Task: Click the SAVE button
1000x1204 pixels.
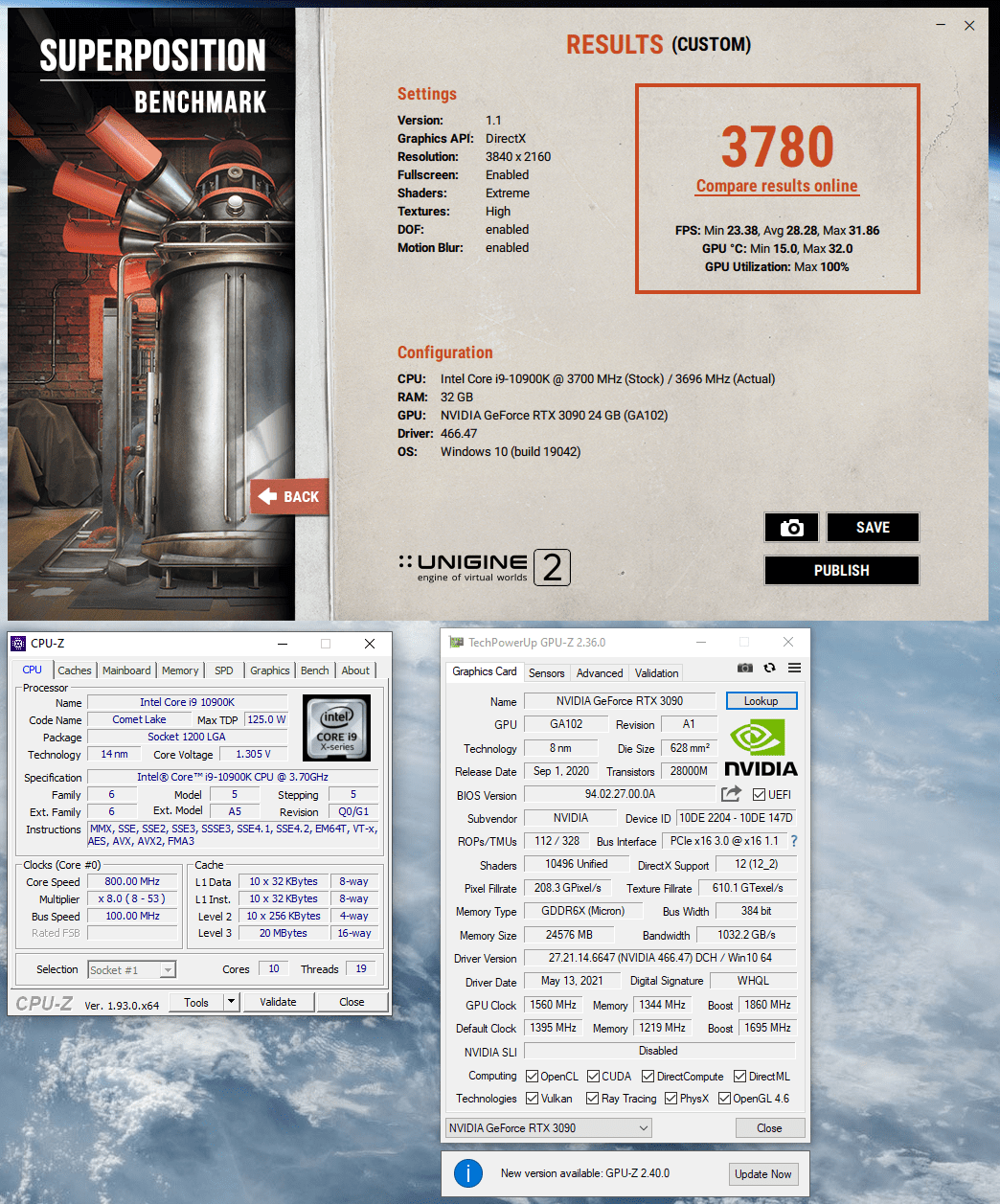Action: pos(873,527)
